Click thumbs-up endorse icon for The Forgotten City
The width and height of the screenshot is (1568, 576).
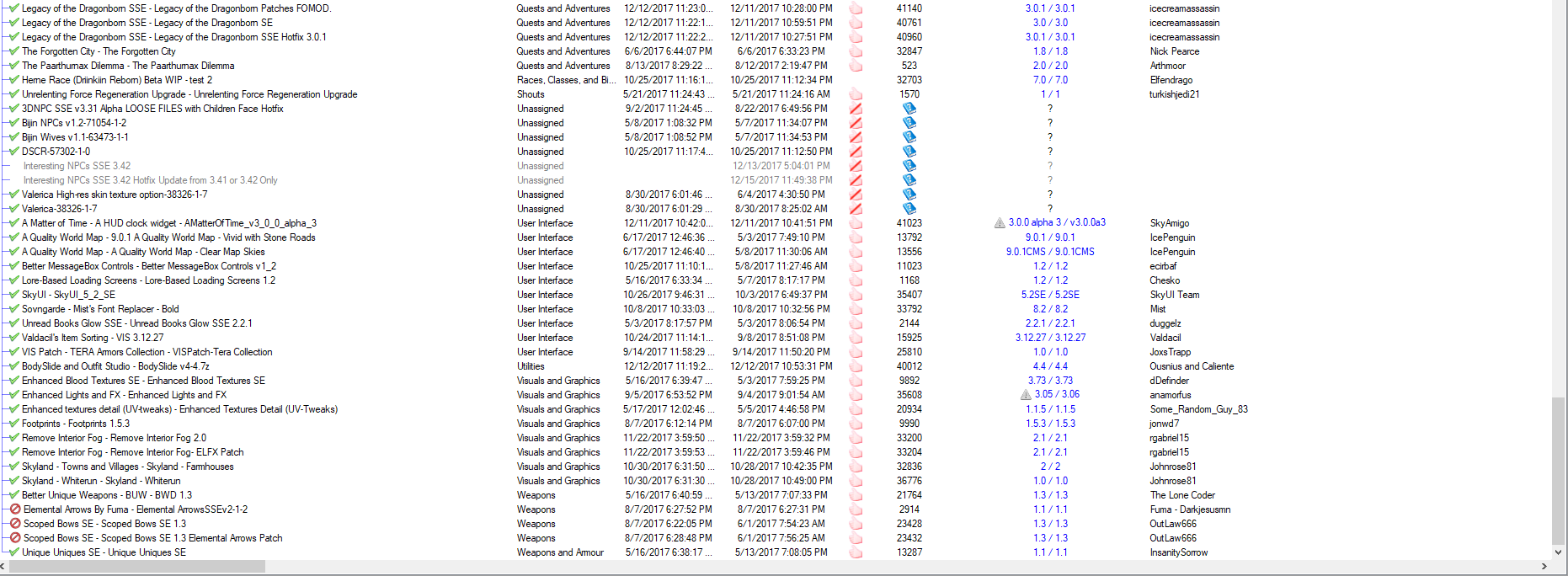click(856, 51)
